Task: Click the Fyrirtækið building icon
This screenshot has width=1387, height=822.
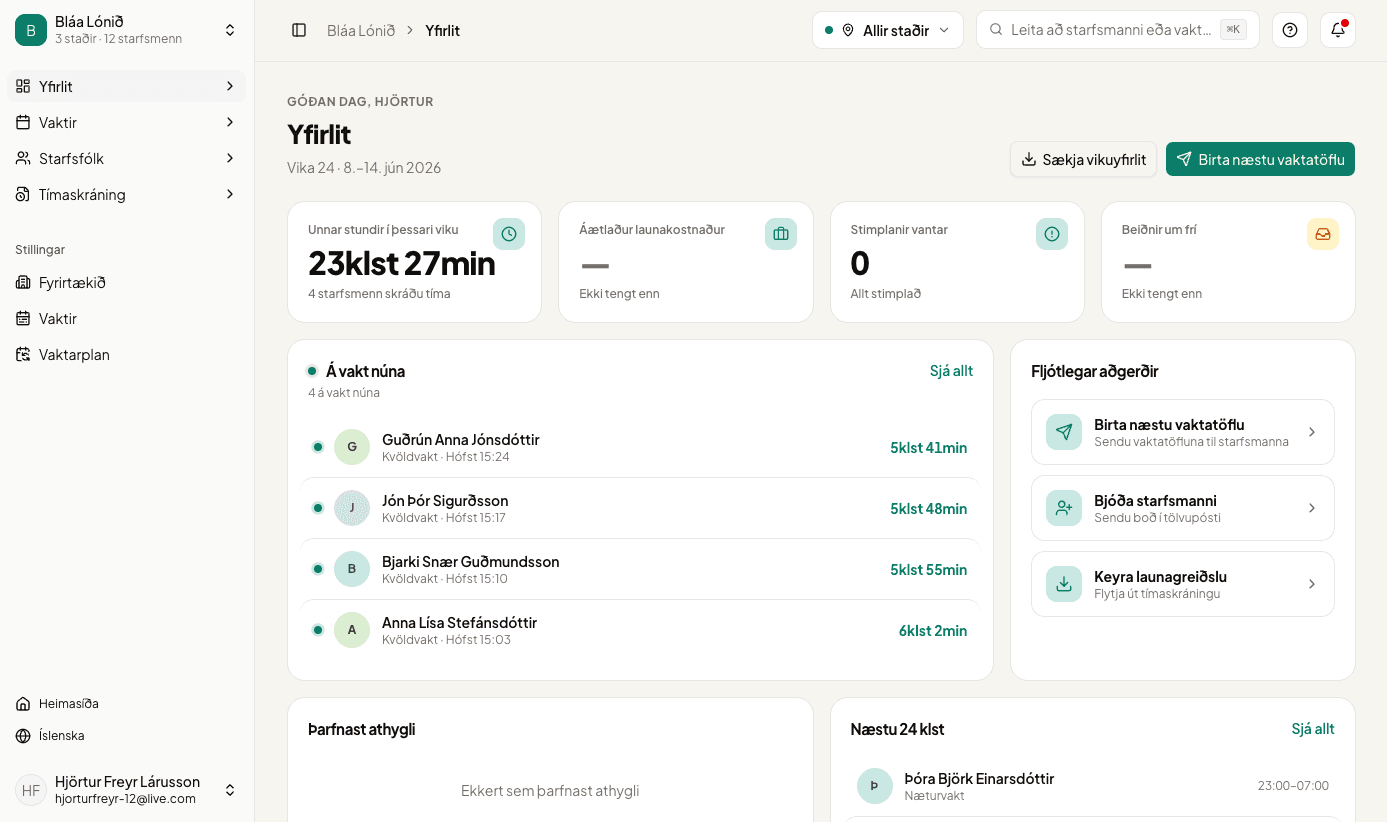Action: coord(23,283)
